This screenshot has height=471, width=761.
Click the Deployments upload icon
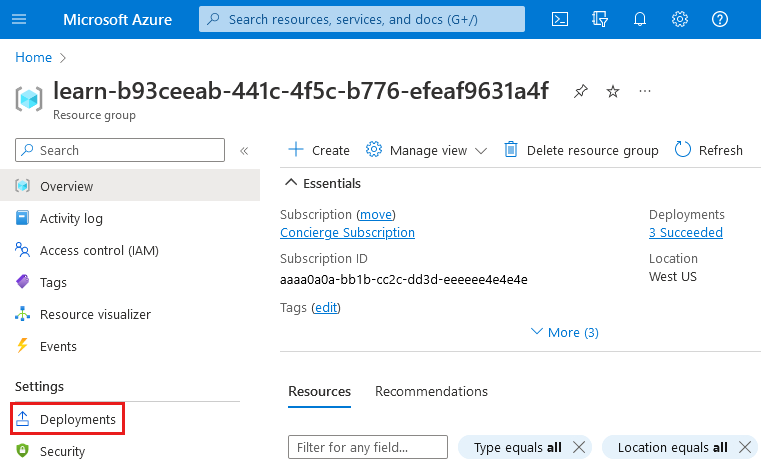coord(22,419)
